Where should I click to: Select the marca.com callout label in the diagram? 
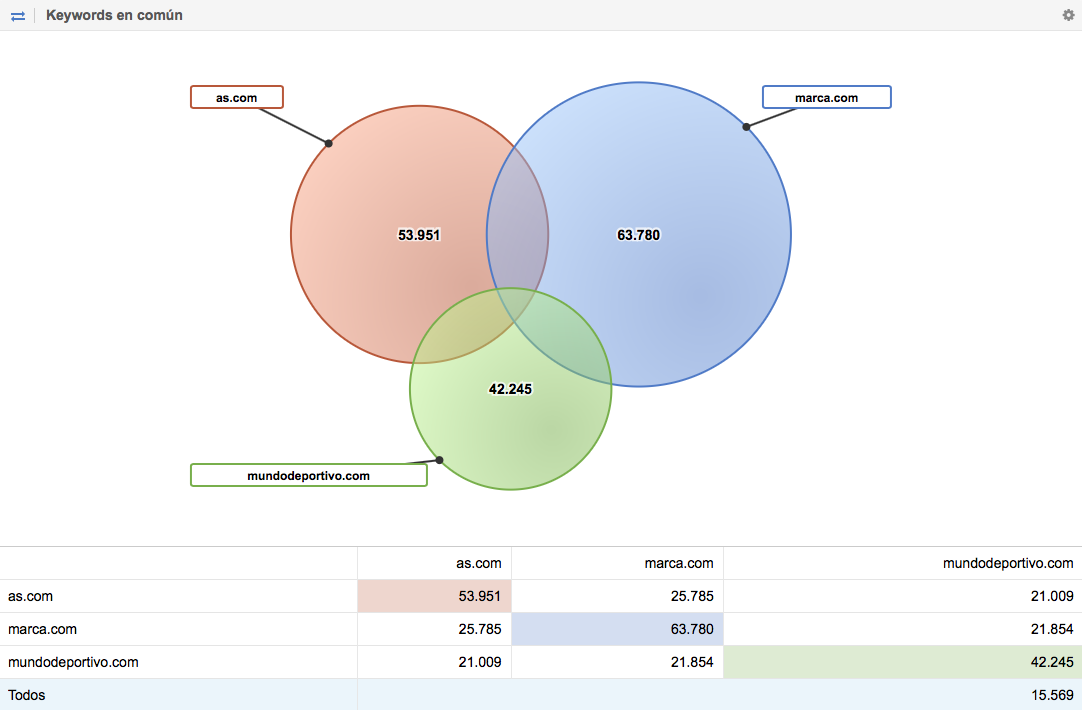click(826, 97)
